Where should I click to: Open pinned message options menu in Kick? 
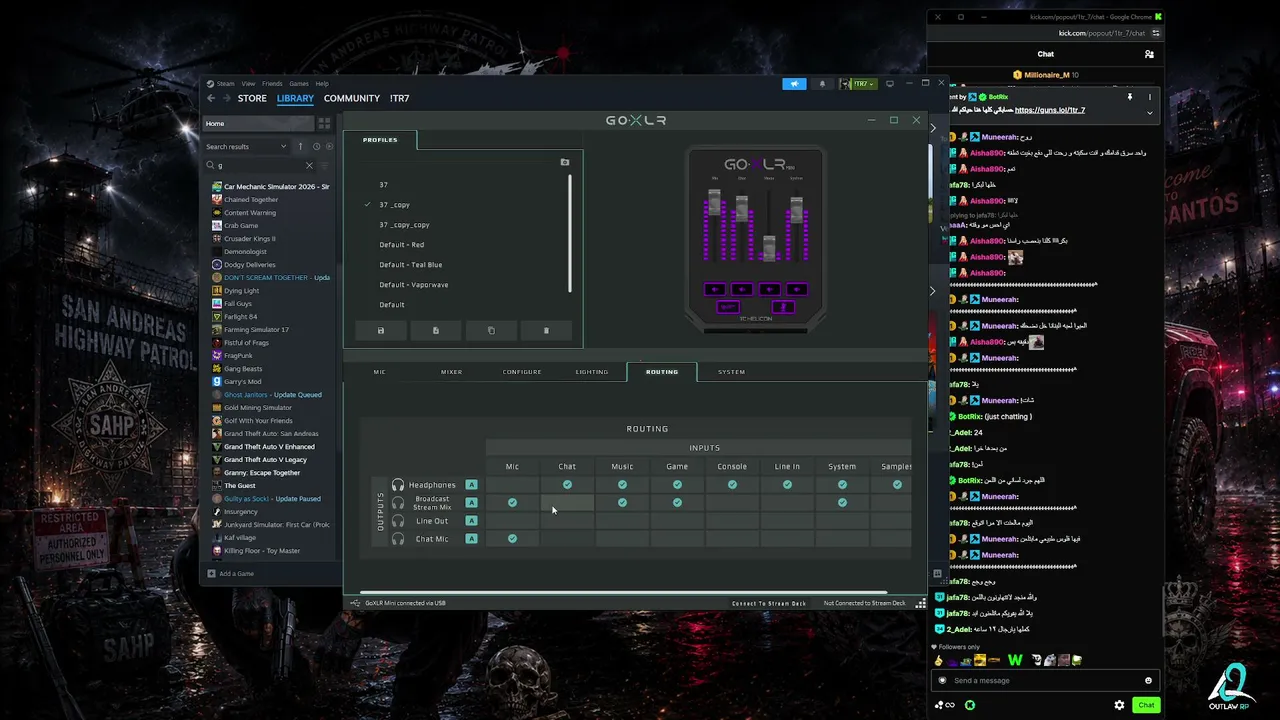1150,97
